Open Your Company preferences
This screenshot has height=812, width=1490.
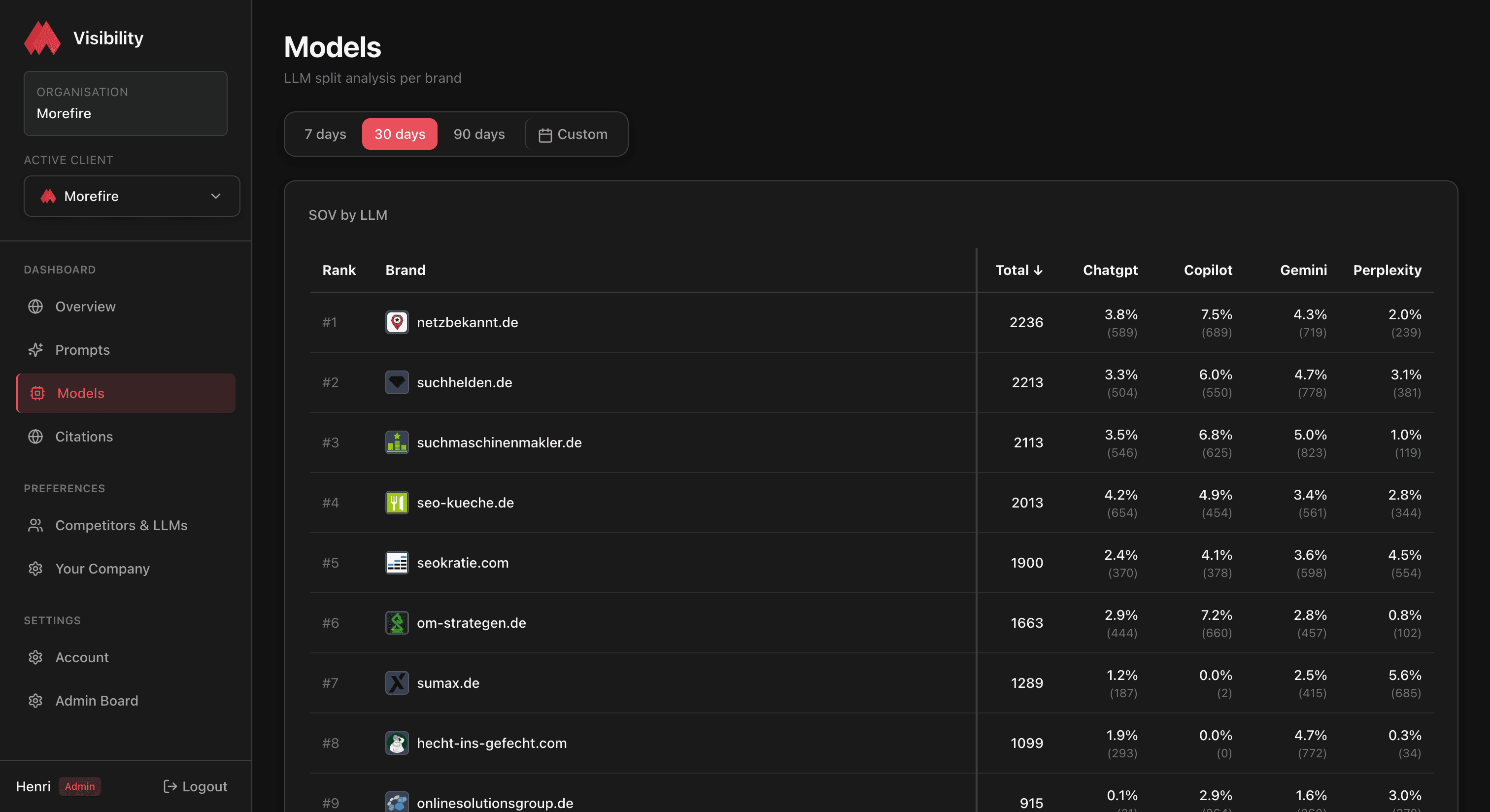pos(102,569)
